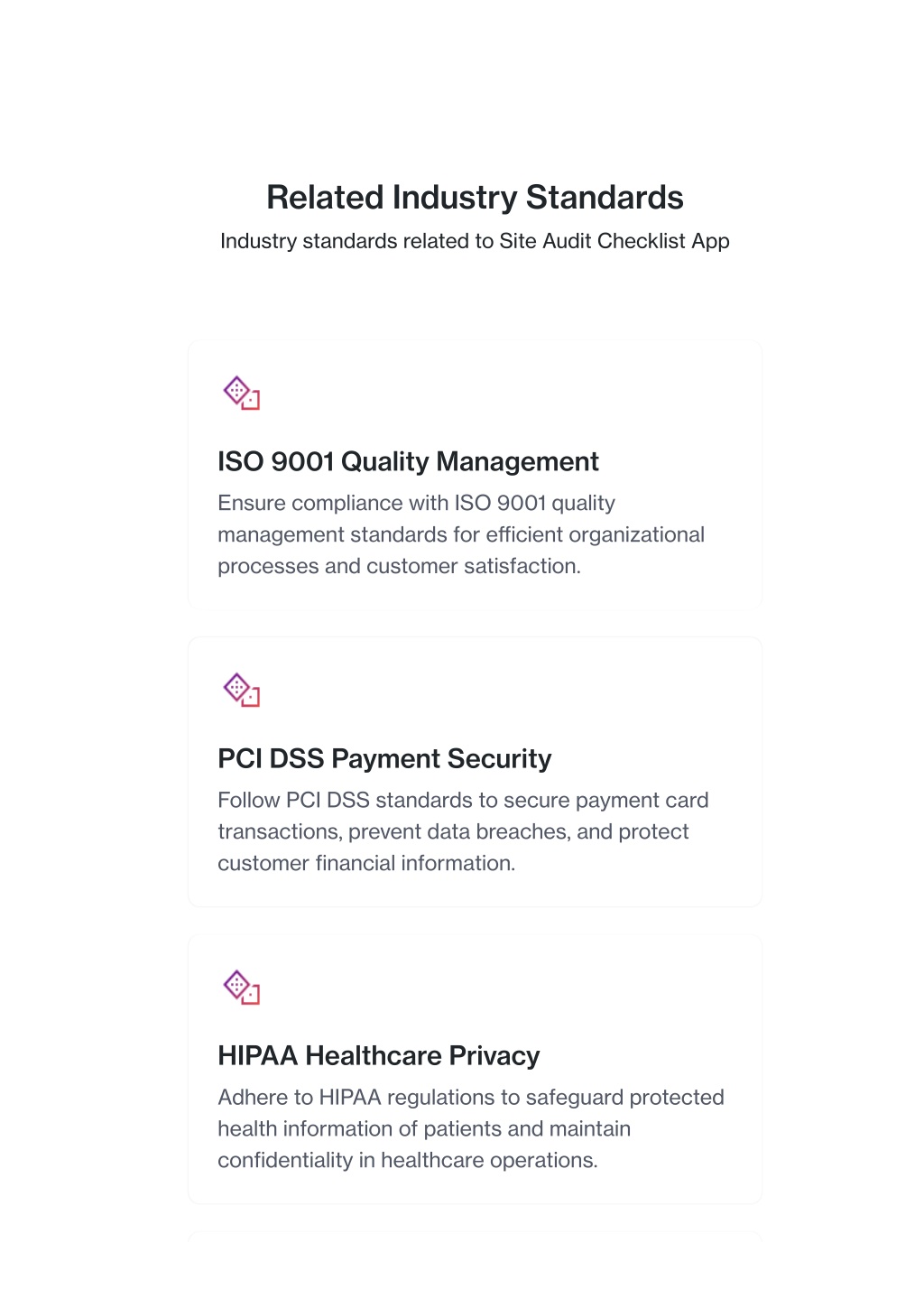The image size is (924, 1308).
Task: Click the ISO 9001 card diamond icon
Action: coord(242,394)
